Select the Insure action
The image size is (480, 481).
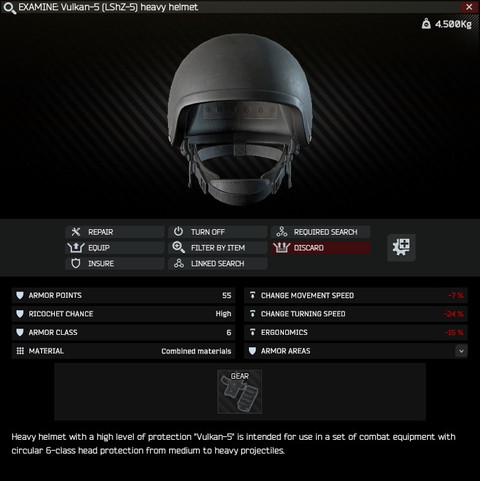tap(115, 263)
